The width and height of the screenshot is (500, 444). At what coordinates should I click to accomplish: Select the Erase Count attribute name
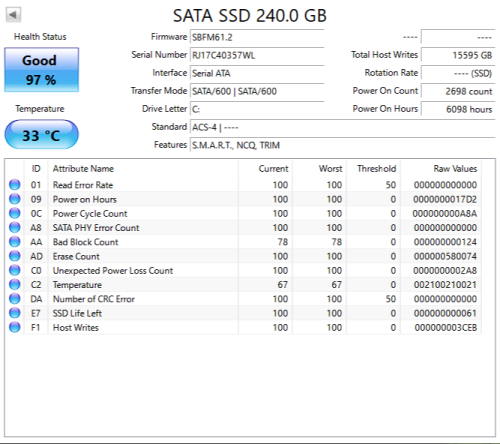[x=76, y=257]
